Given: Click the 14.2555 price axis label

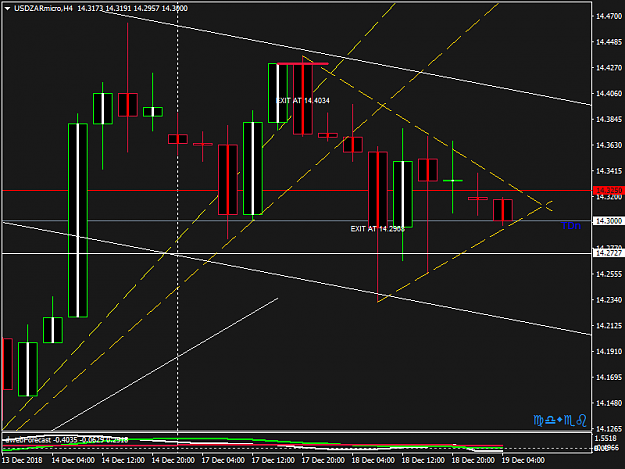Looking at the screenshot, I should tap(609, 274).
